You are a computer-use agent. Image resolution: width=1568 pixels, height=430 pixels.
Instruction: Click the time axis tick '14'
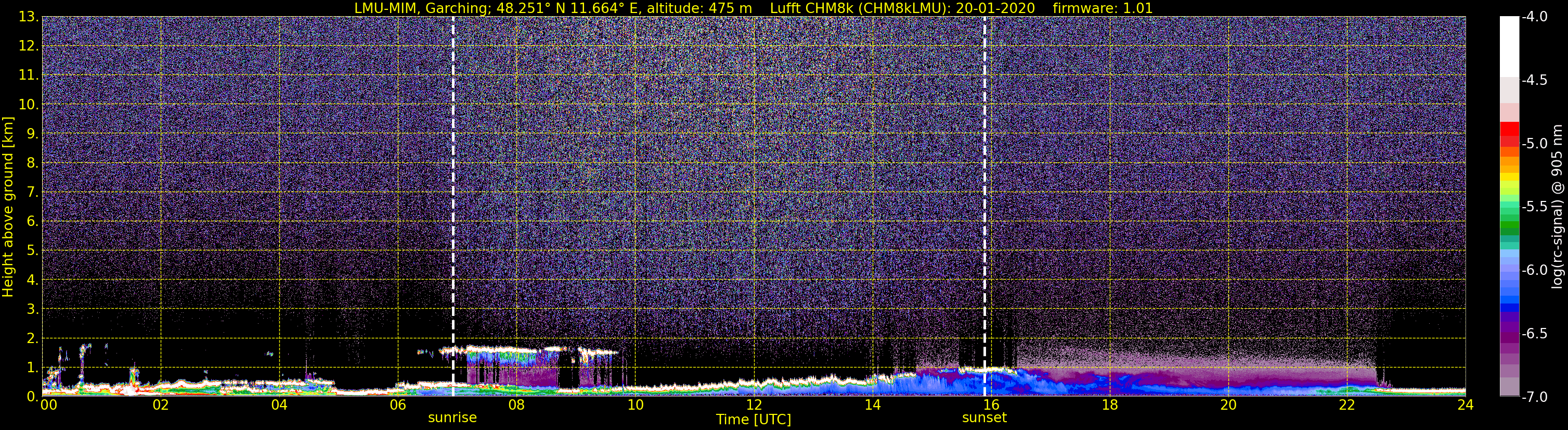point(872,405)
